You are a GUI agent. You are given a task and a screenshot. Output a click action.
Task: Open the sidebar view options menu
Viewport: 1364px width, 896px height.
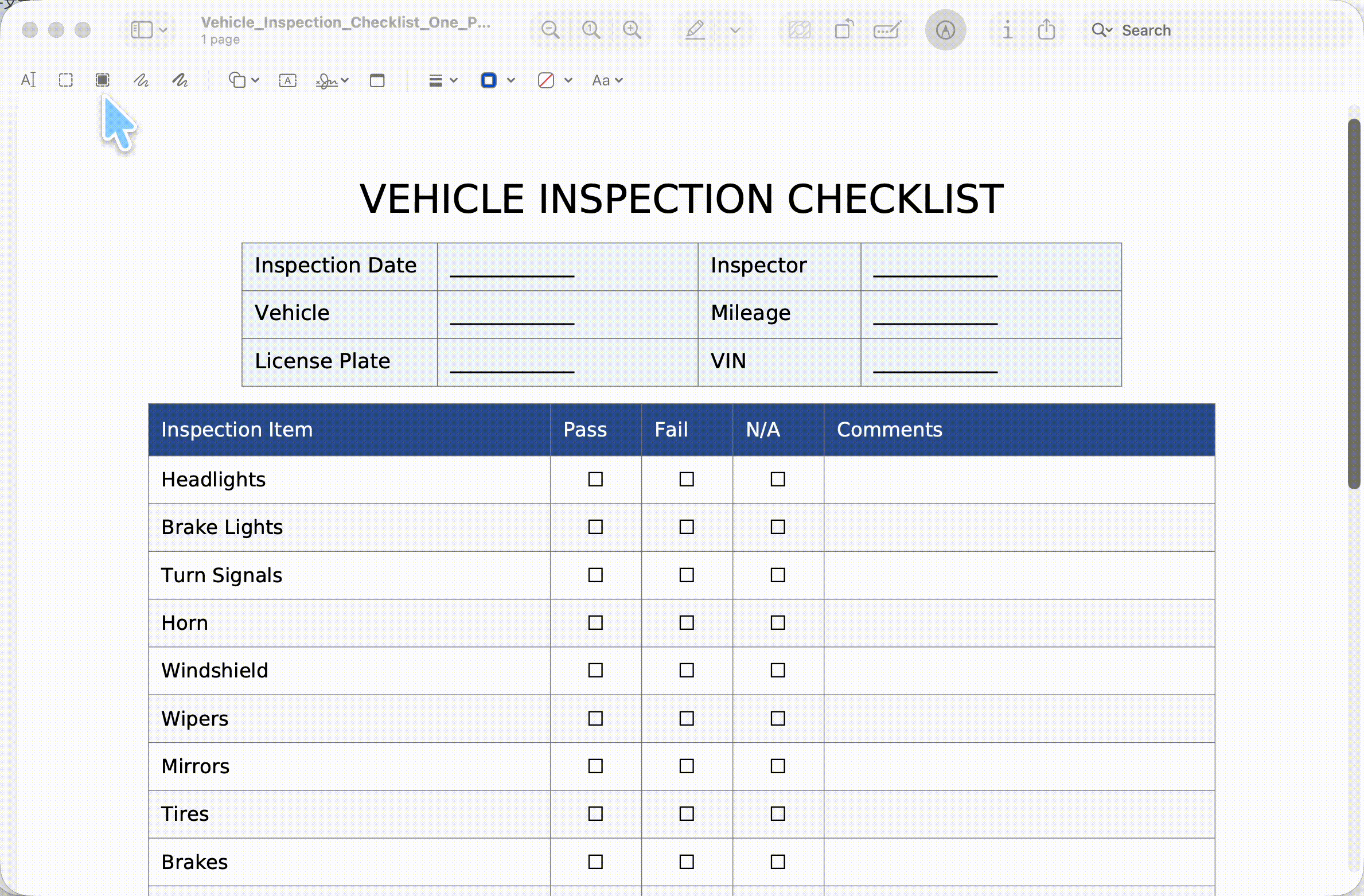[x=149, y=30]
